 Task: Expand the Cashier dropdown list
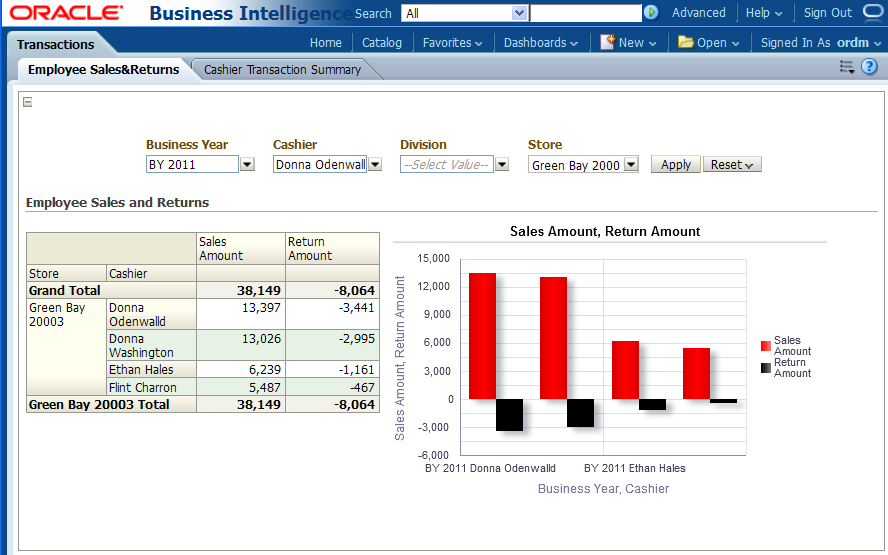point(374,165)
